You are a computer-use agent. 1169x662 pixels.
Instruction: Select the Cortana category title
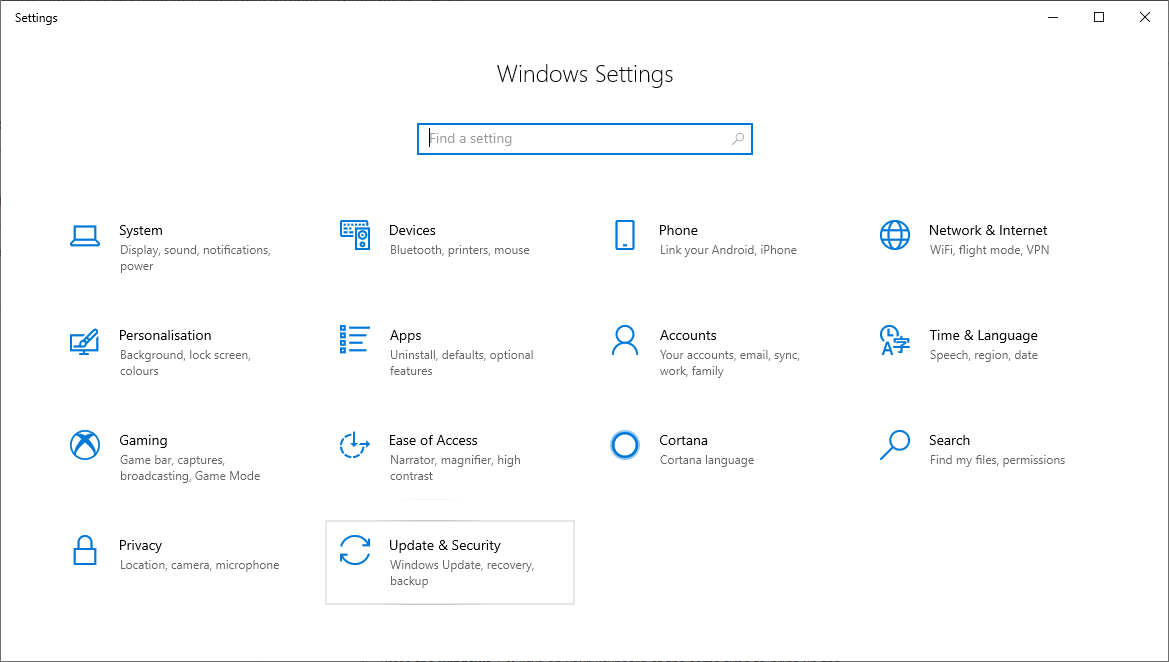click(684, 441)
